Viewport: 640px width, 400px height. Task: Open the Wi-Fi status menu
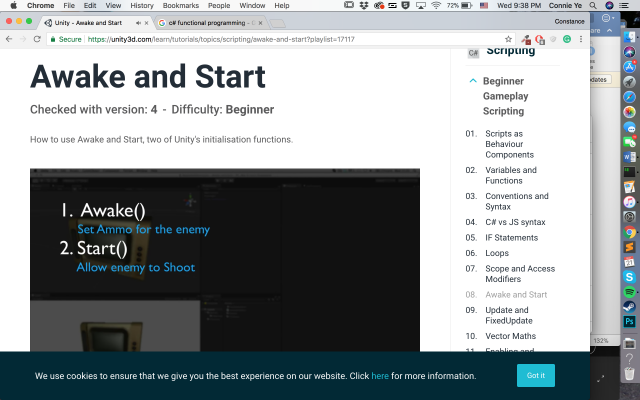click(x=436, y=5)
